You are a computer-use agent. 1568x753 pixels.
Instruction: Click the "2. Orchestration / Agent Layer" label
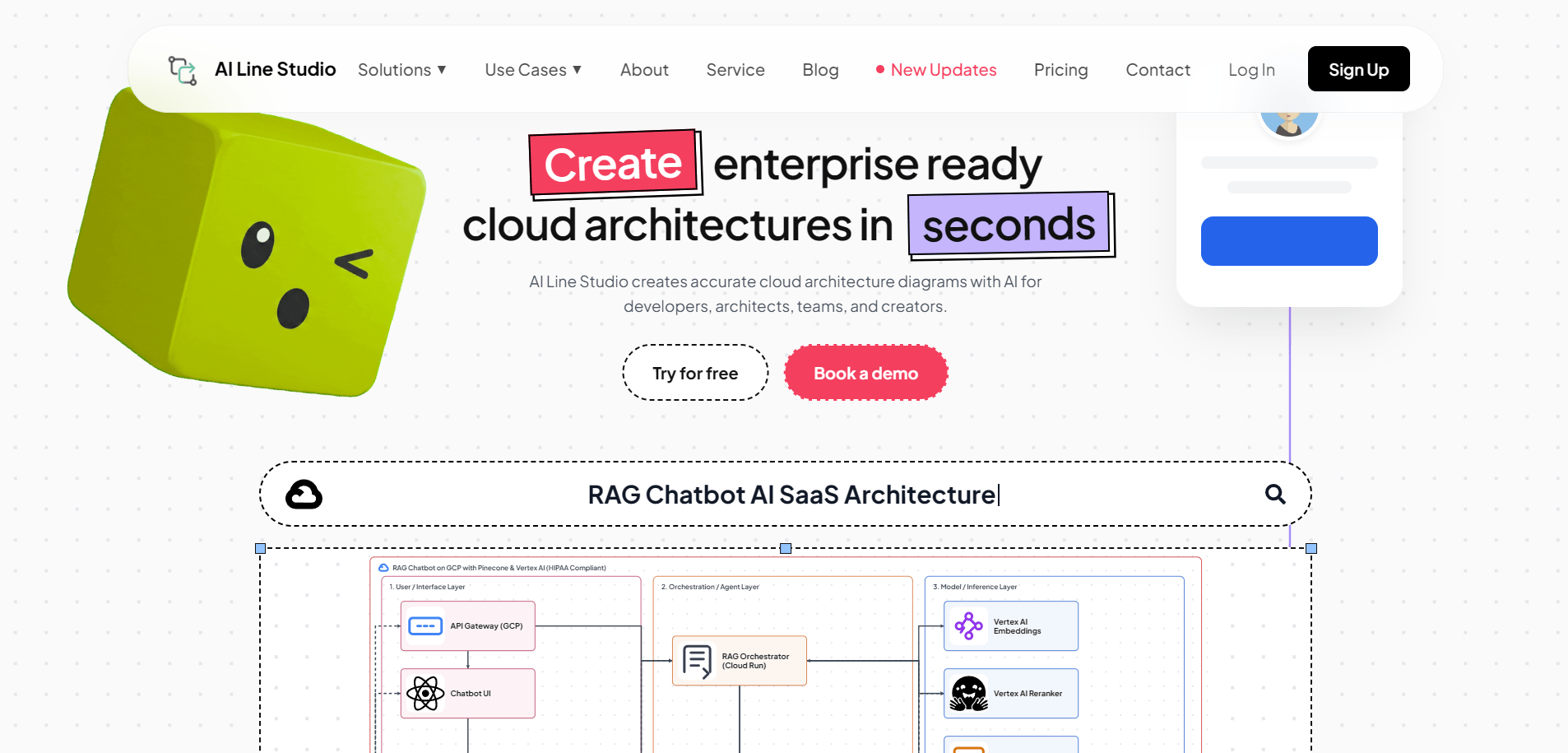[710, 587]
